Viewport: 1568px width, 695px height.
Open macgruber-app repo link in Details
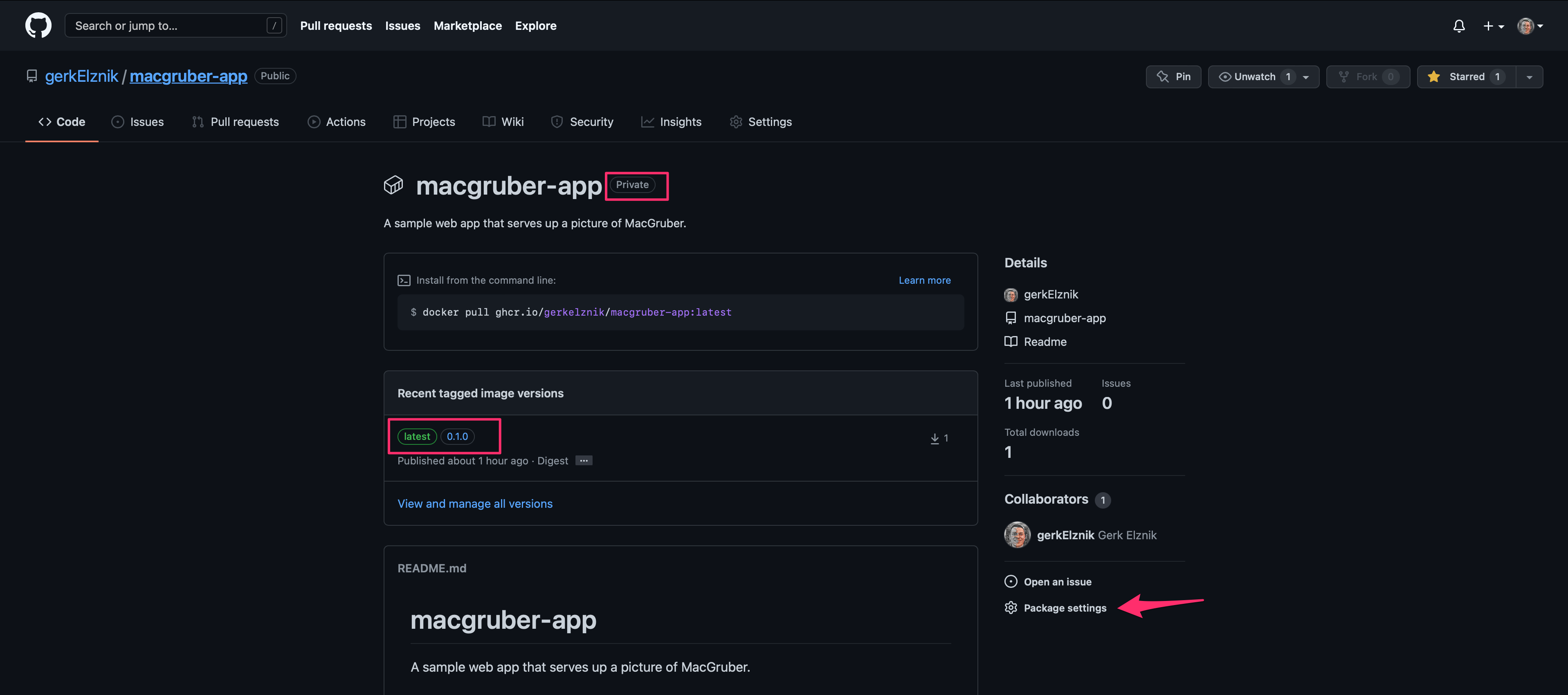click(x=1065, y=318)
